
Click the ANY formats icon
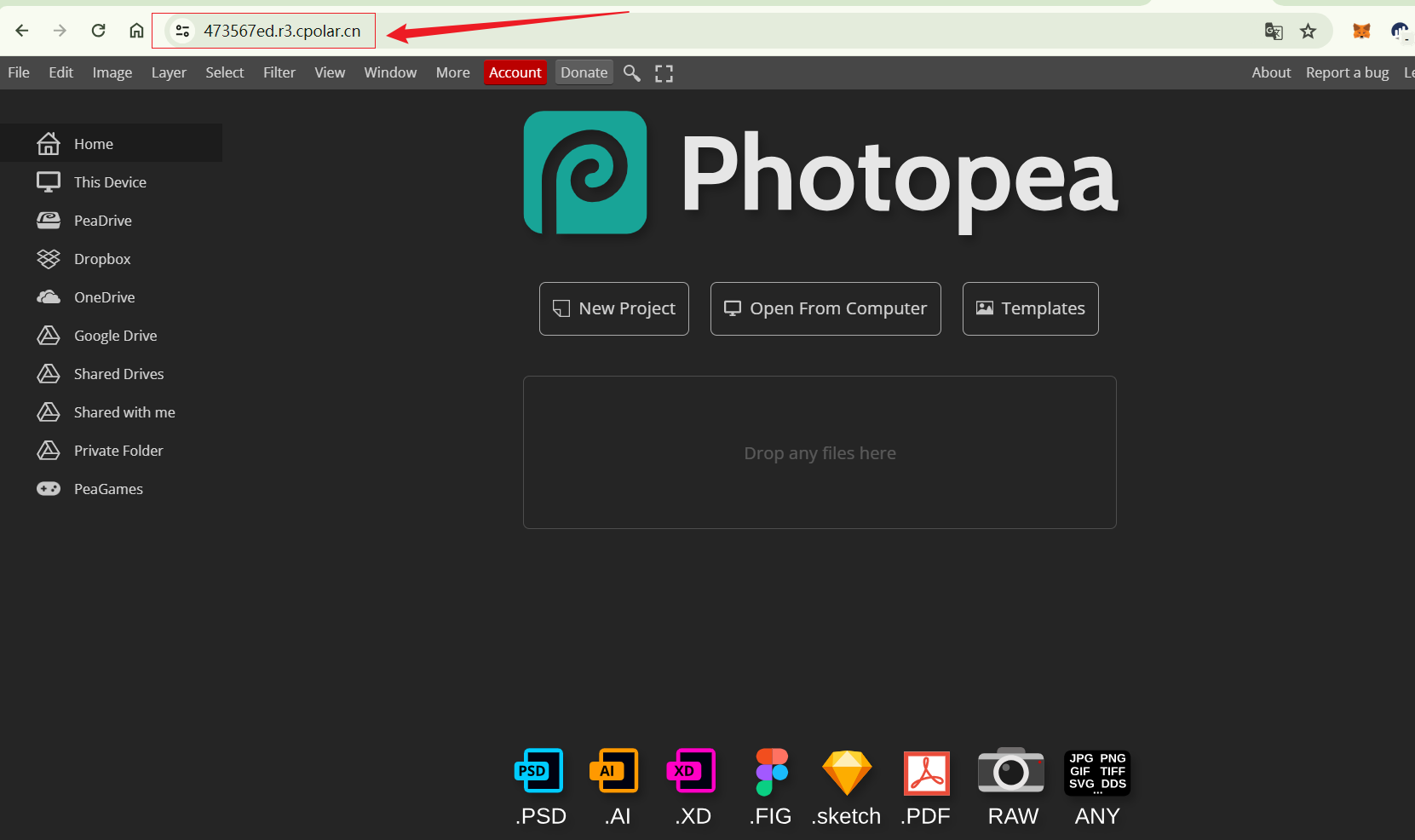pos(1097,773)
